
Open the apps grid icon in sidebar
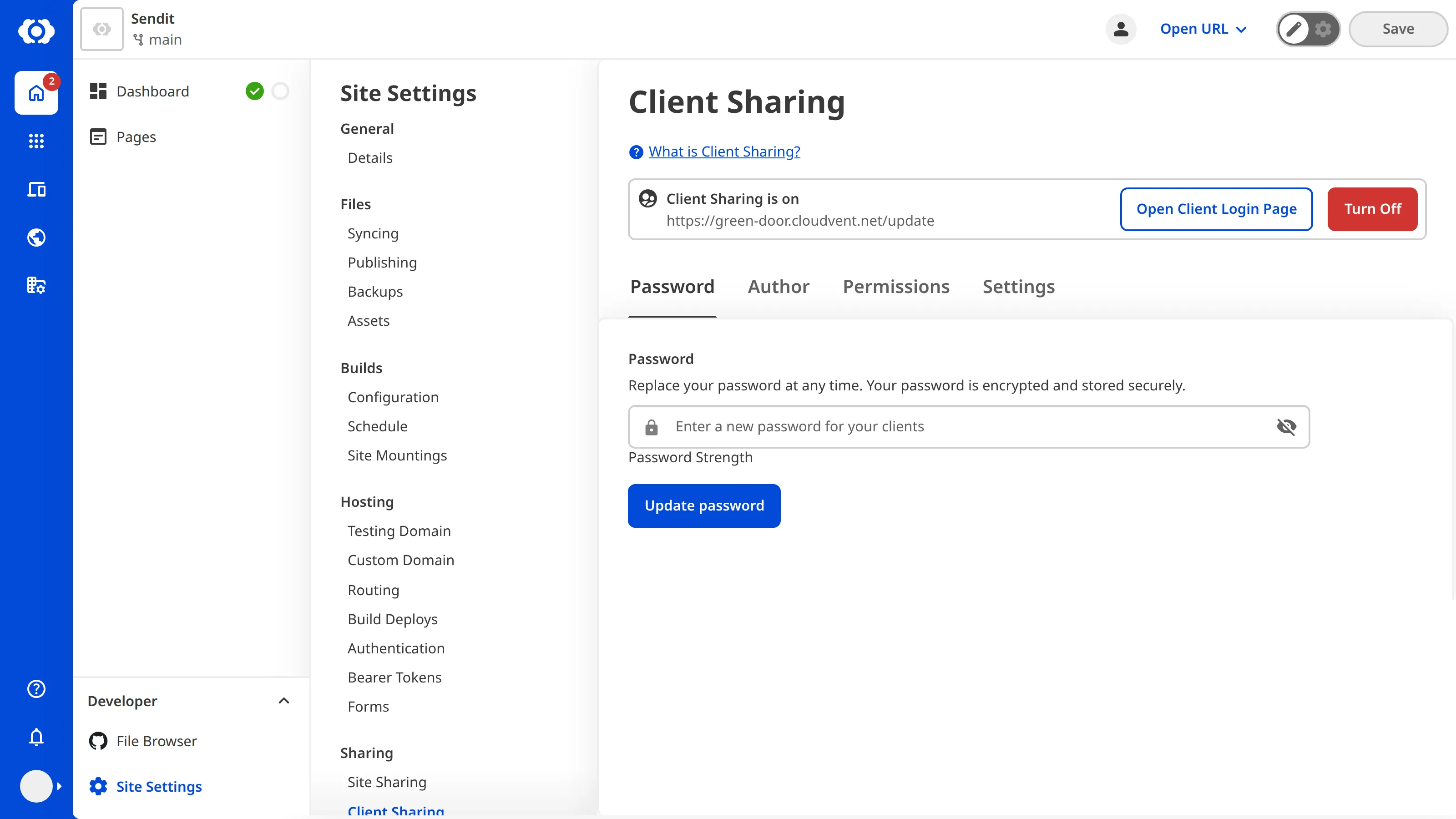(x=36, y=141)
